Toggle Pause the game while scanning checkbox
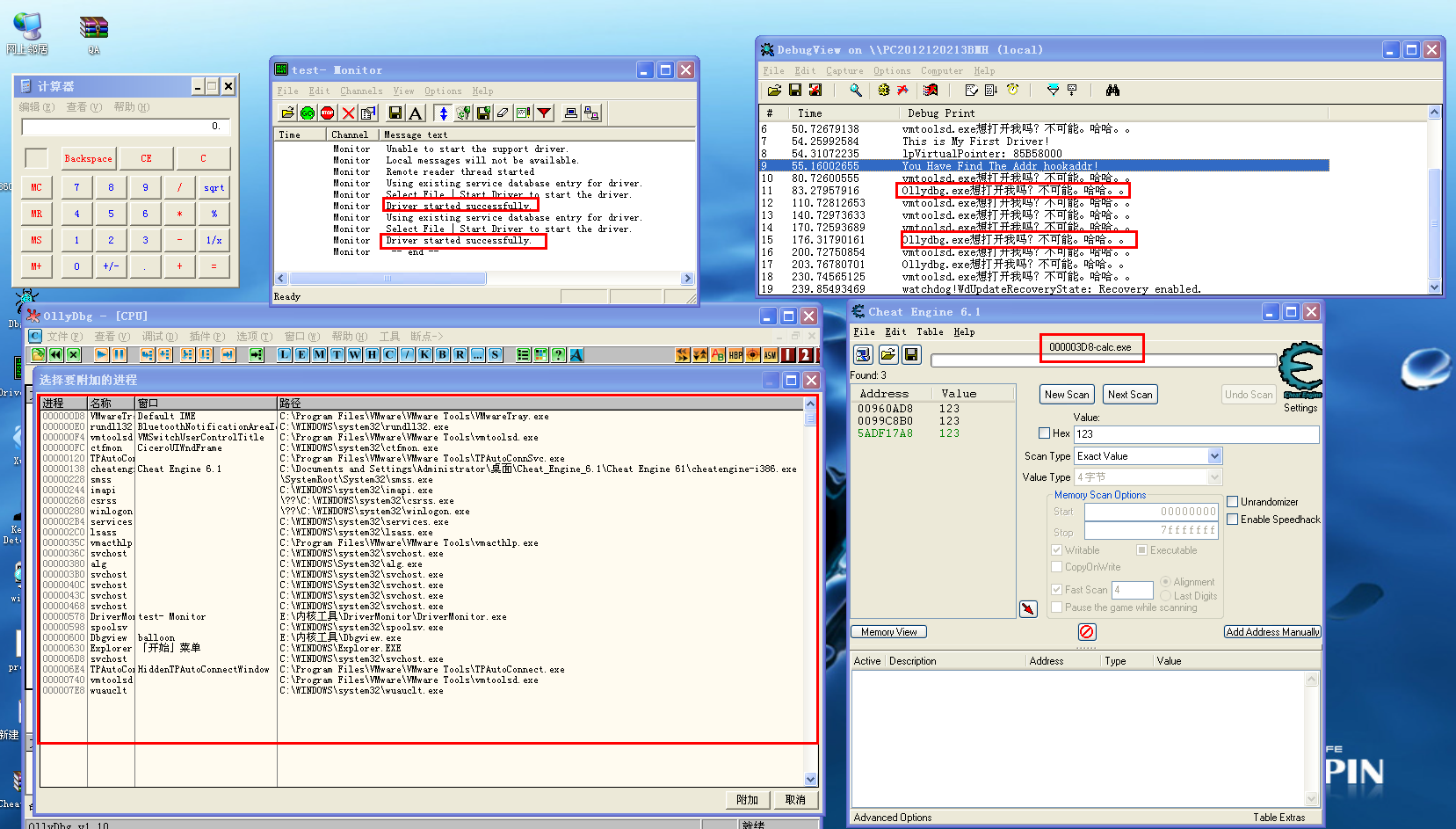The image size is (1456, 829). (x=1057, y=607)
